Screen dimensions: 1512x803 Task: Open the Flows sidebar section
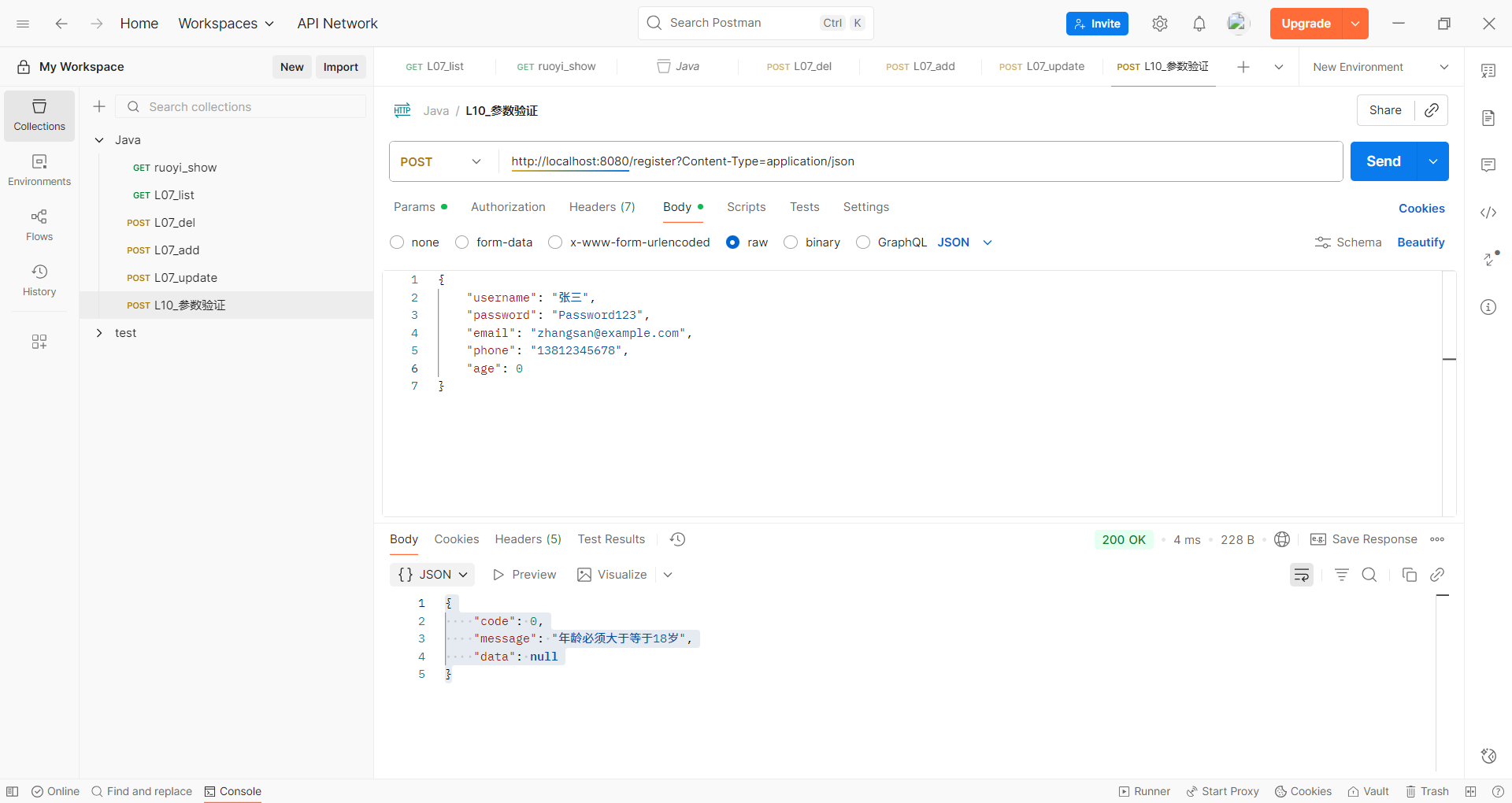(39, 225)
